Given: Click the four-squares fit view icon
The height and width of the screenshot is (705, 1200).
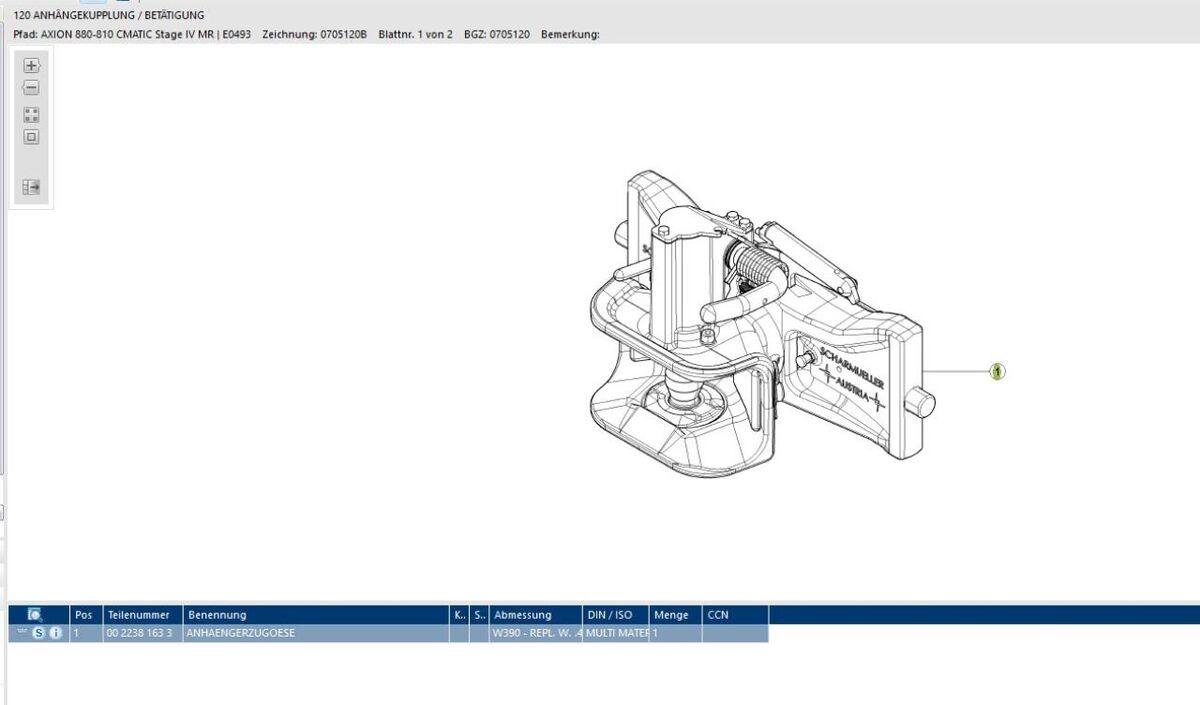Looking at the screenshot, I should (x=31, y=115).
